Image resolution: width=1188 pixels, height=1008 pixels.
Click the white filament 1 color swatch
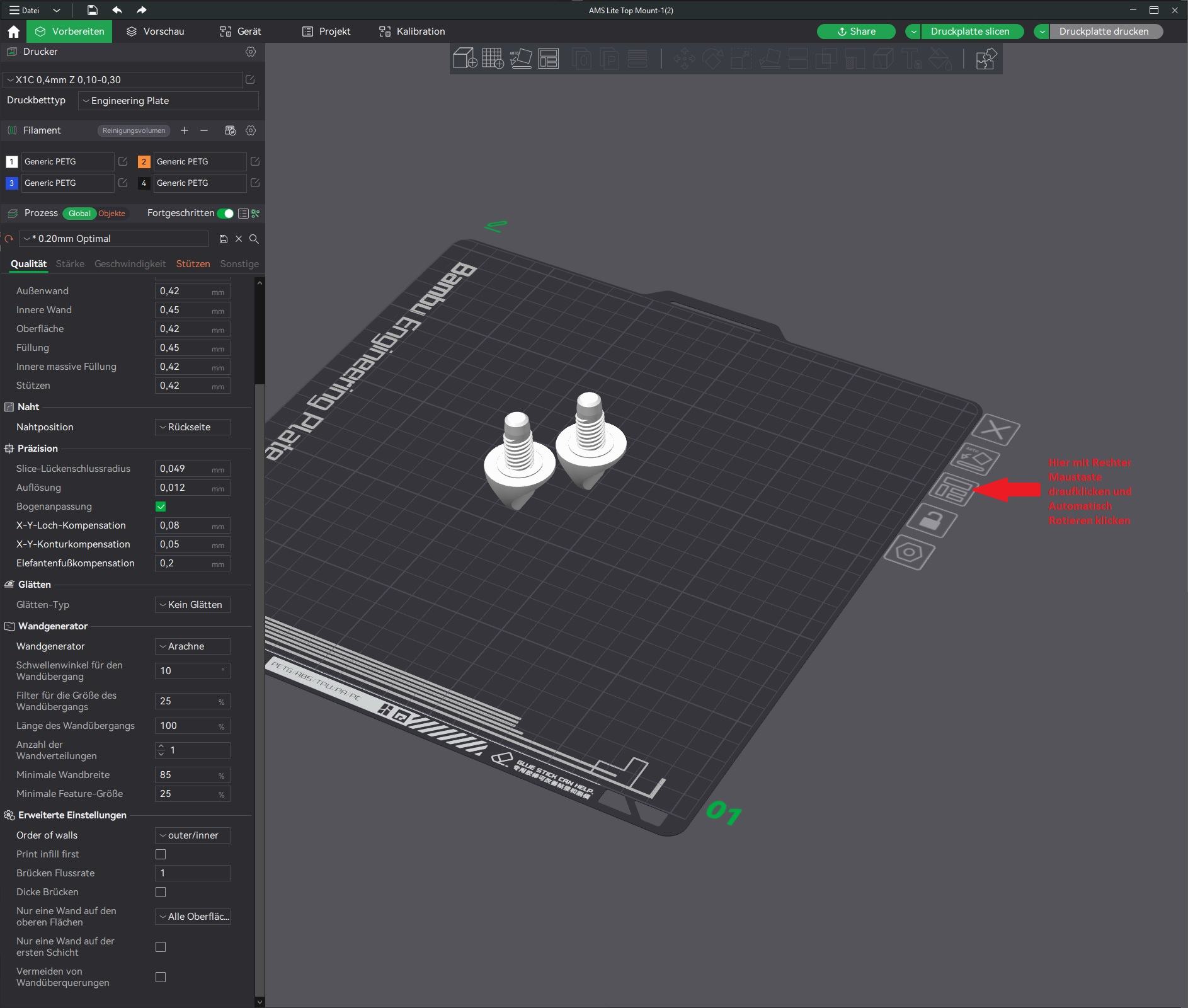pyautogui.click(x=11, y=162)
